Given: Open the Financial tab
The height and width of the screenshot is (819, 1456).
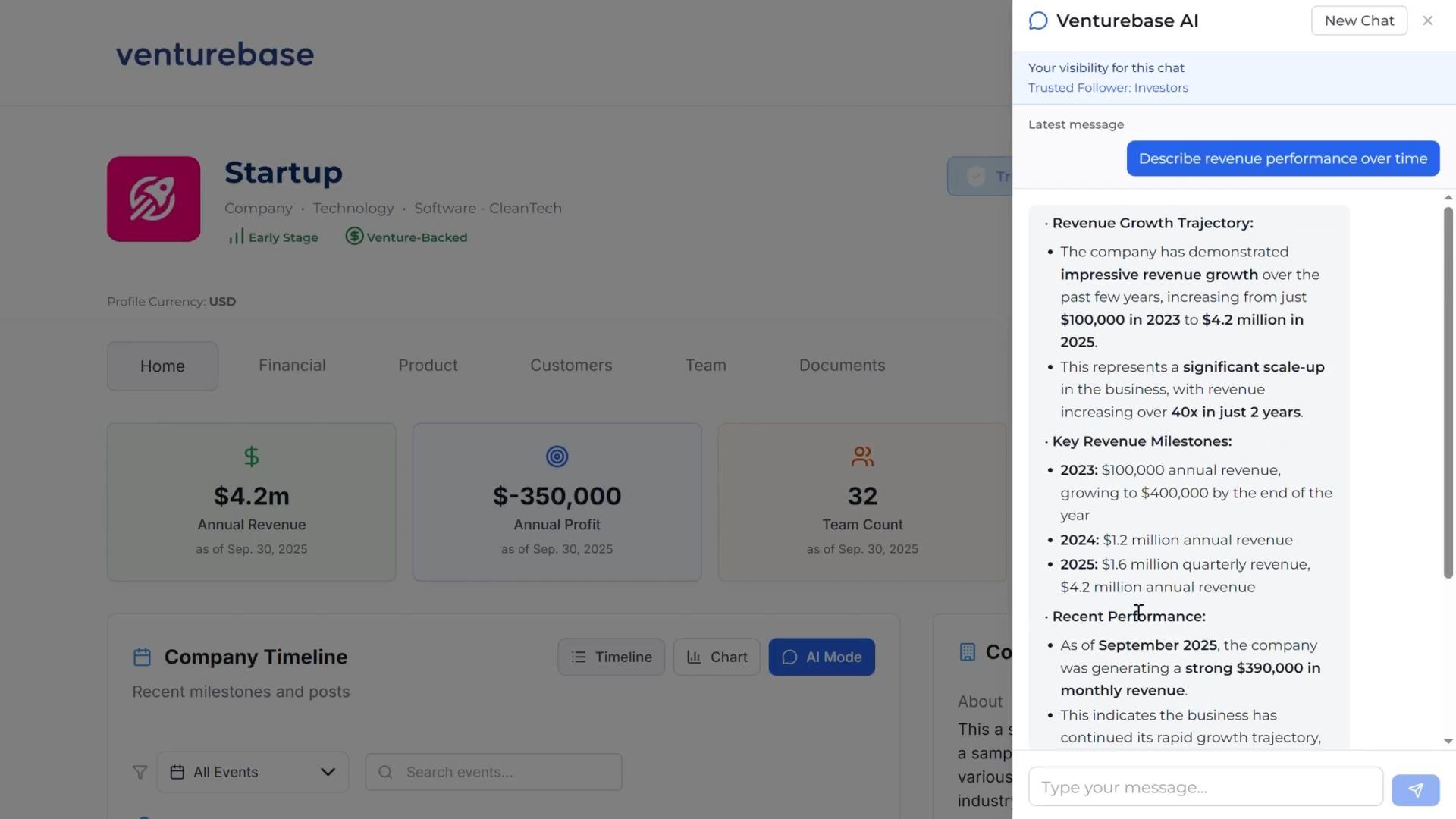Looking at the screenshot, I should [x=292, y=366].
